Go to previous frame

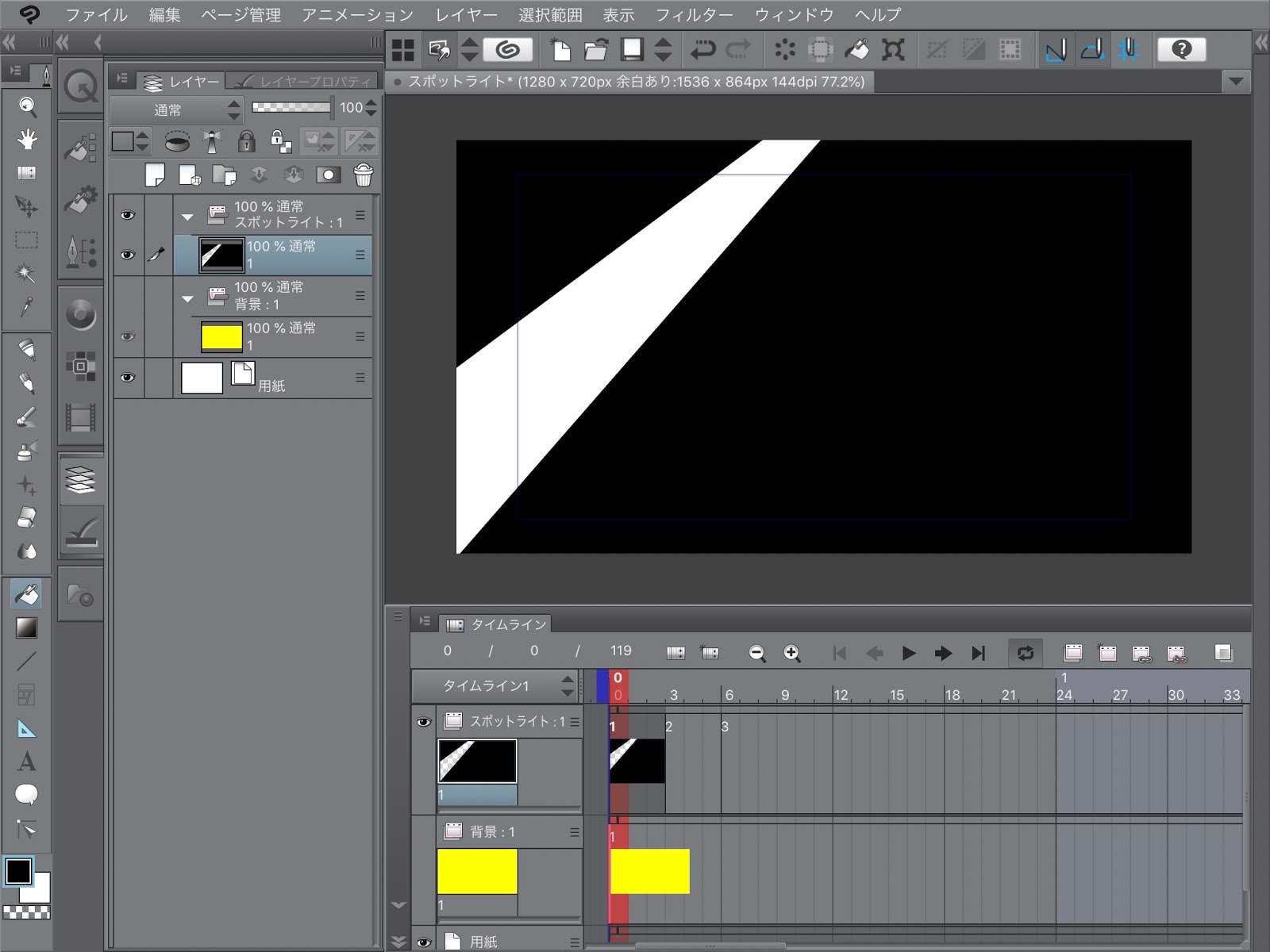[x=875, y=653]
